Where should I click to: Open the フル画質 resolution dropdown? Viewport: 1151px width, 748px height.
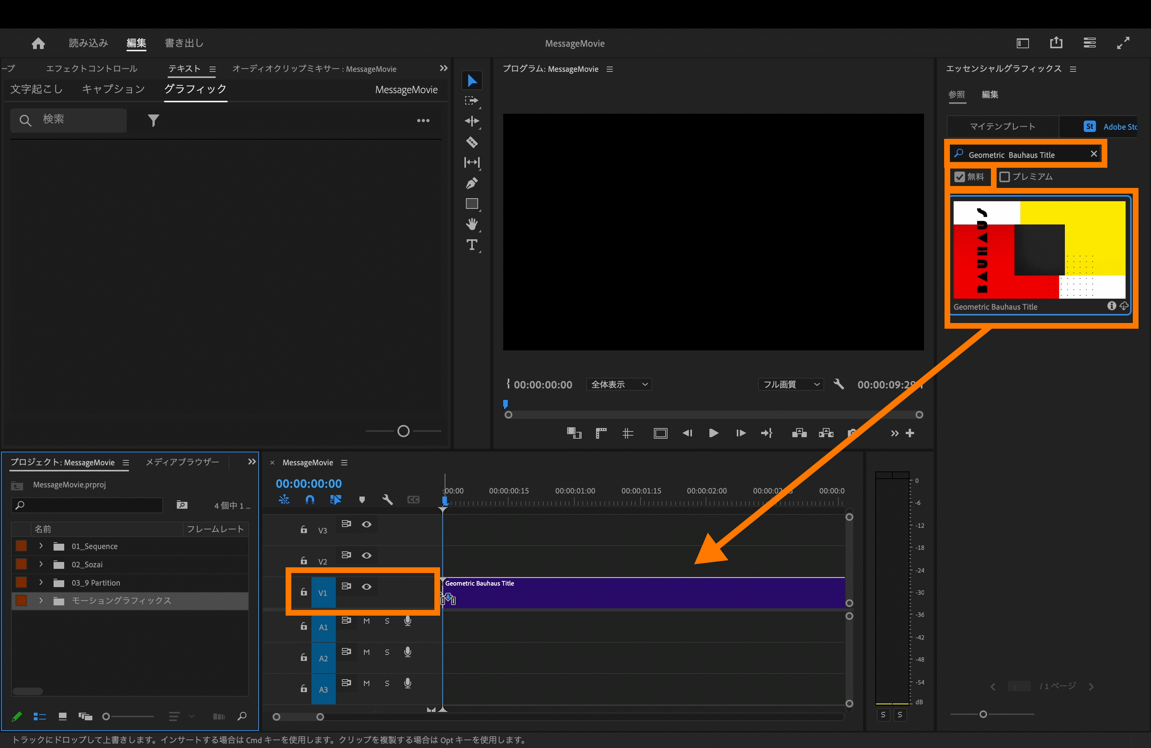[790, 385]
